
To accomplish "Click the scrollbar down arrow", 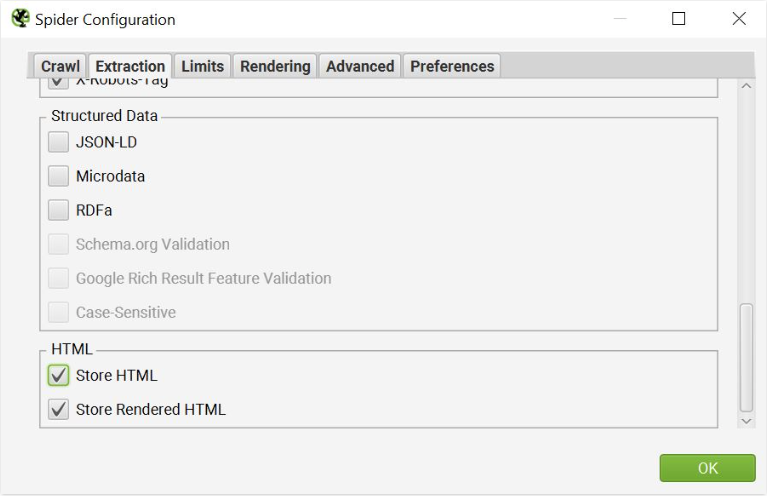I will coord(746,421).
